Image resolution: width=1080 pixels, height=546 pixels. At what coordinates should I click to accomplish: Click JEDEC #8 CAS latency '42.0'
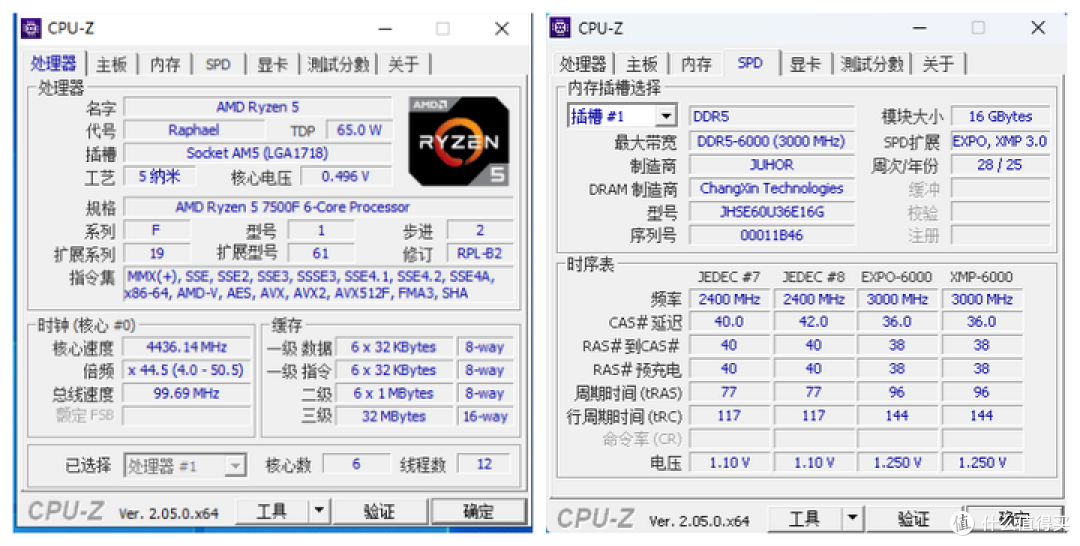point(814,322)
